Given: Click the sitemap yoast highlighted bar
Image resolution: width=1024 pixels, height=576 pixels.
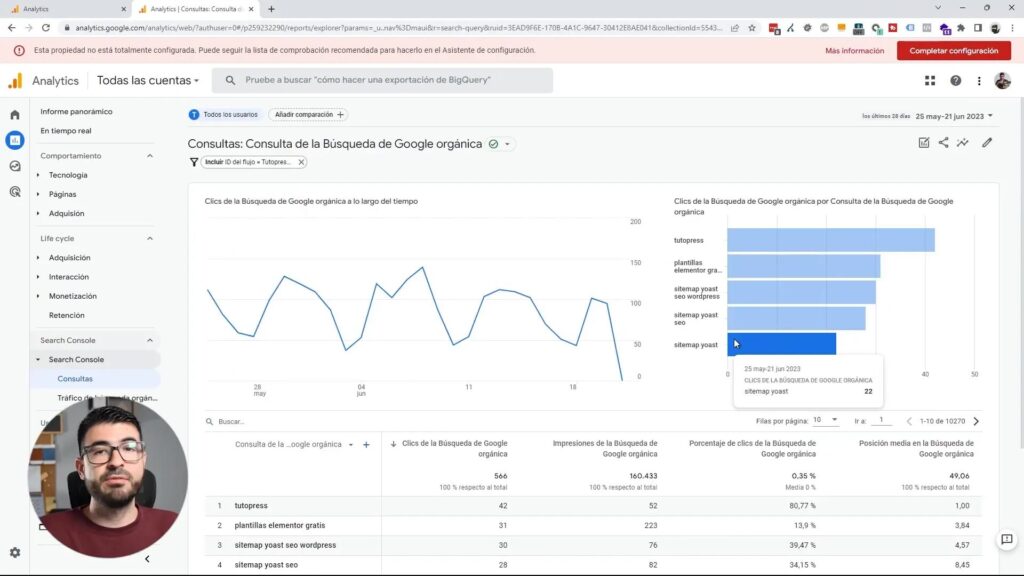Looking at the screenshot, I should (782, 344).
